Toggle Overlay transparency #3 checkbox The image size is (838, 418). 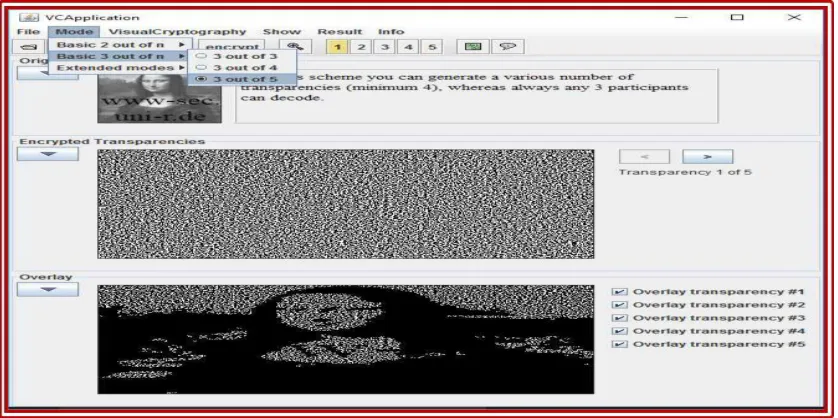619,318
